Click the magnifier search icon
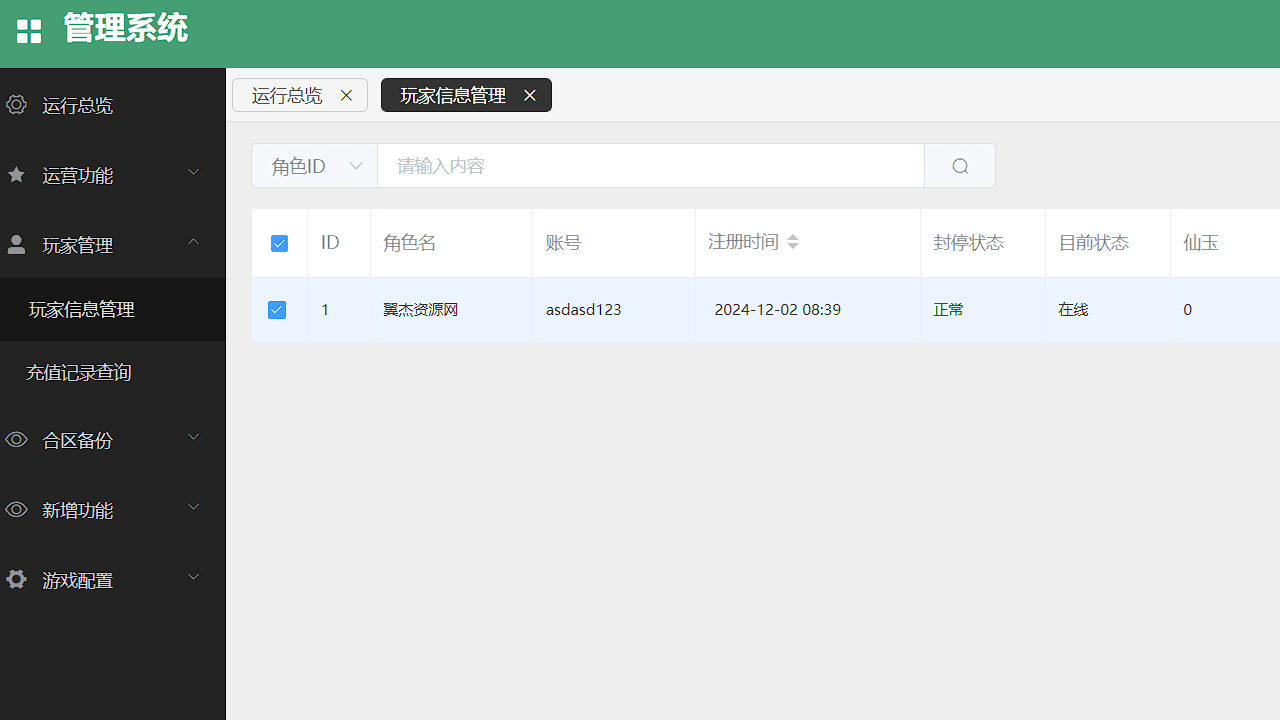Image resolution: width=1280 pixels, height=720 pixels. (x=959, y=165)
